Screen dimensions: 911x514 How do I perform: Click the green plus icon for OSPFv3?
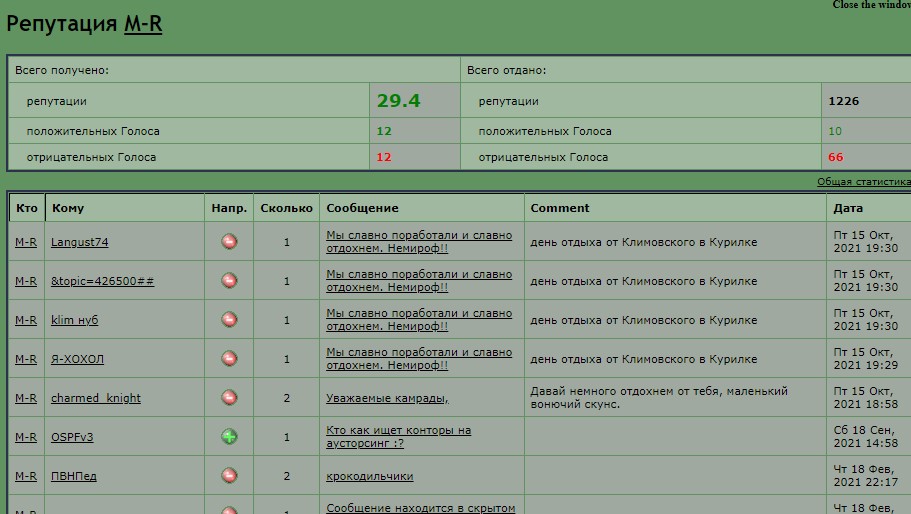point(229,436)
